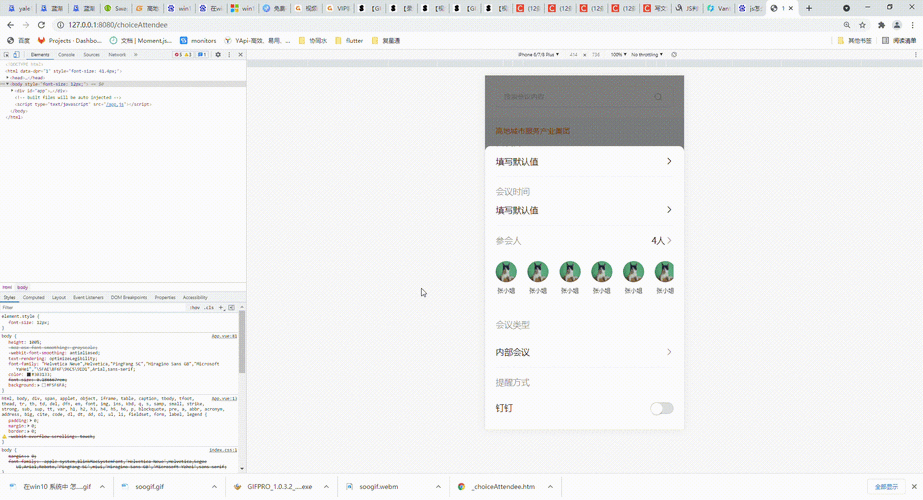Image resolution: width=923 pixels, height=500 pixels.
Task: Close the DevTools panel
Action: pos(240,55)
